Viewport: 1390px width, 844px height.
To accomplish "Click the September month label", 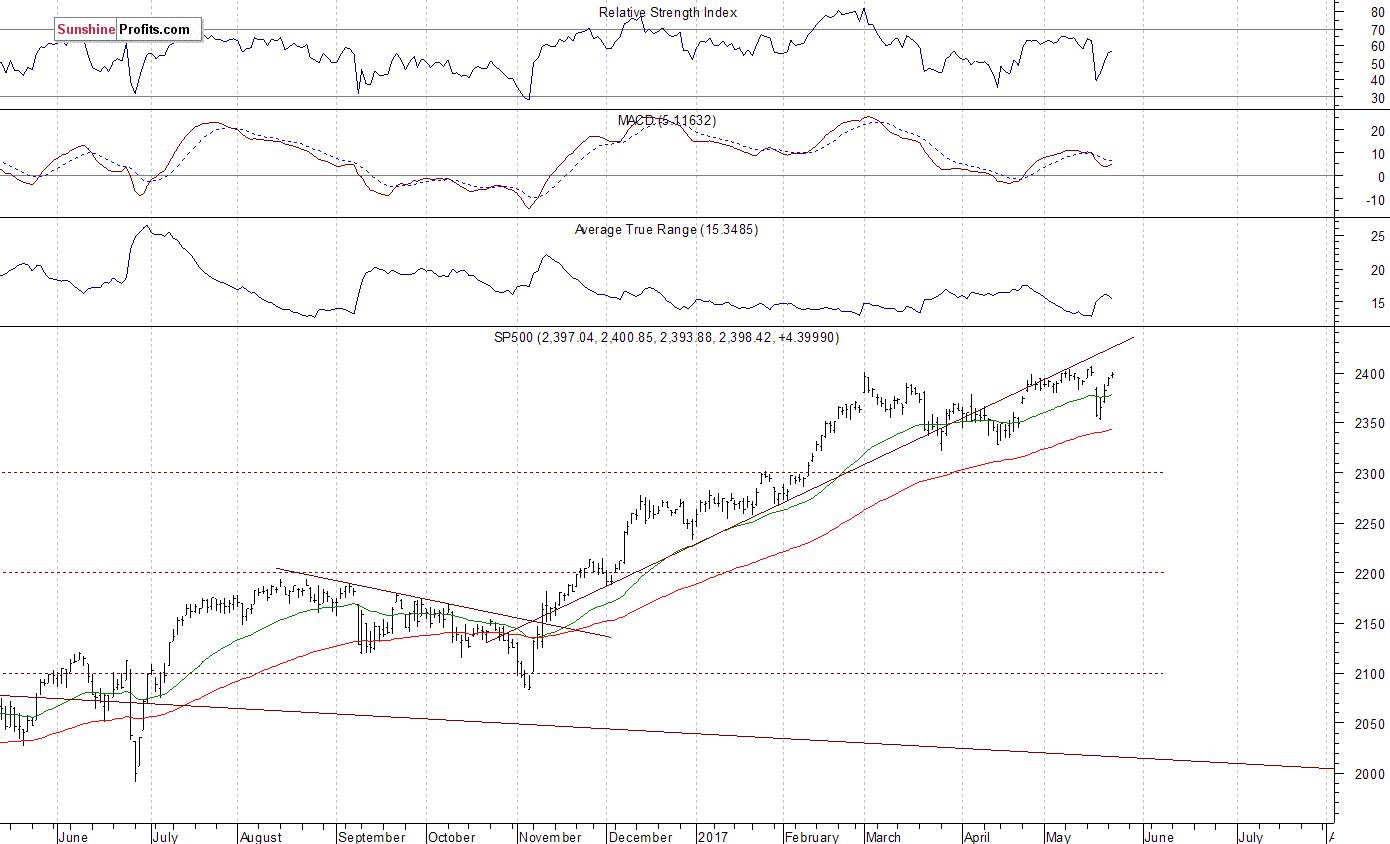I will (374, 837).
